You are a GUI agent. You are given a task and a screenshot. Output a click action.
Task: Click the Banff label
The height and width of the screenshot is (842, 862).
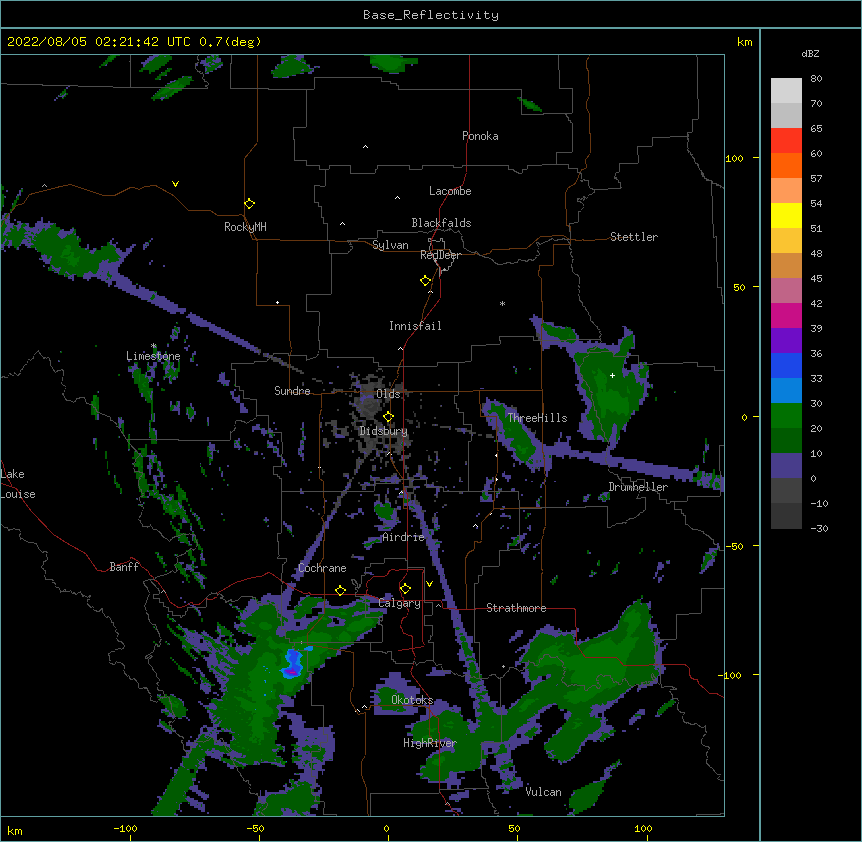pos(124,567)
